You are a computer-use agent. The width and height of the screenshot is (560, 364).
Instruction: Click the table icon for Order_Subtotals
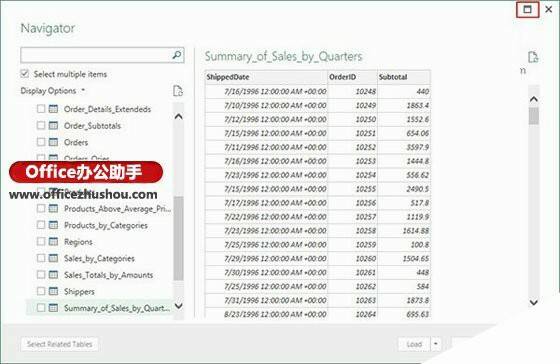point(53,125)
